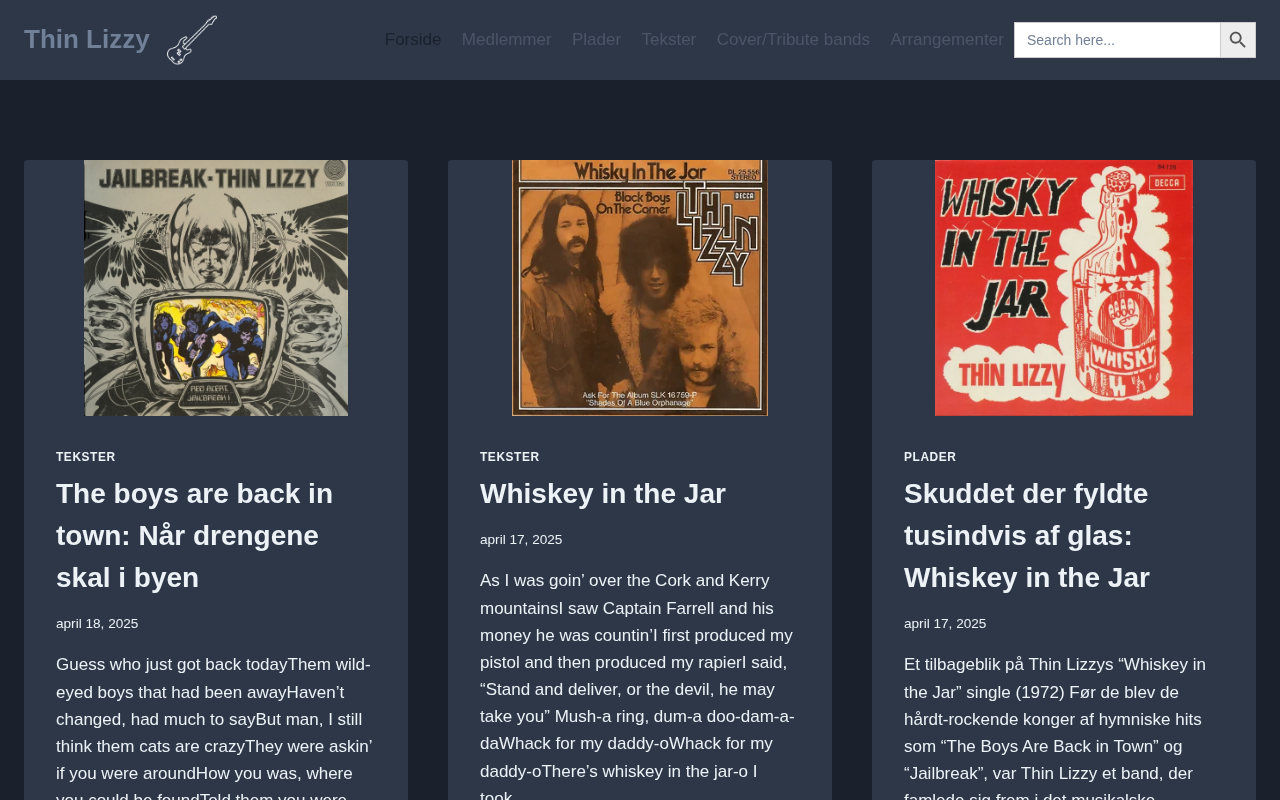
Task: Open Cover/Tribute bands menu item
Action: [x=793, y=40]
